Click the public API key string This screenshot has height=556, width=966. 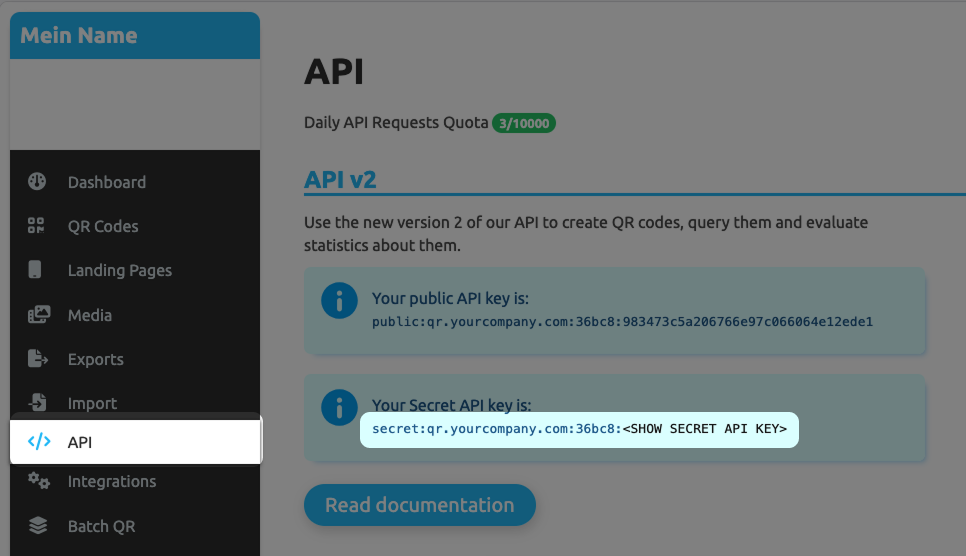[x=622, y=322]
